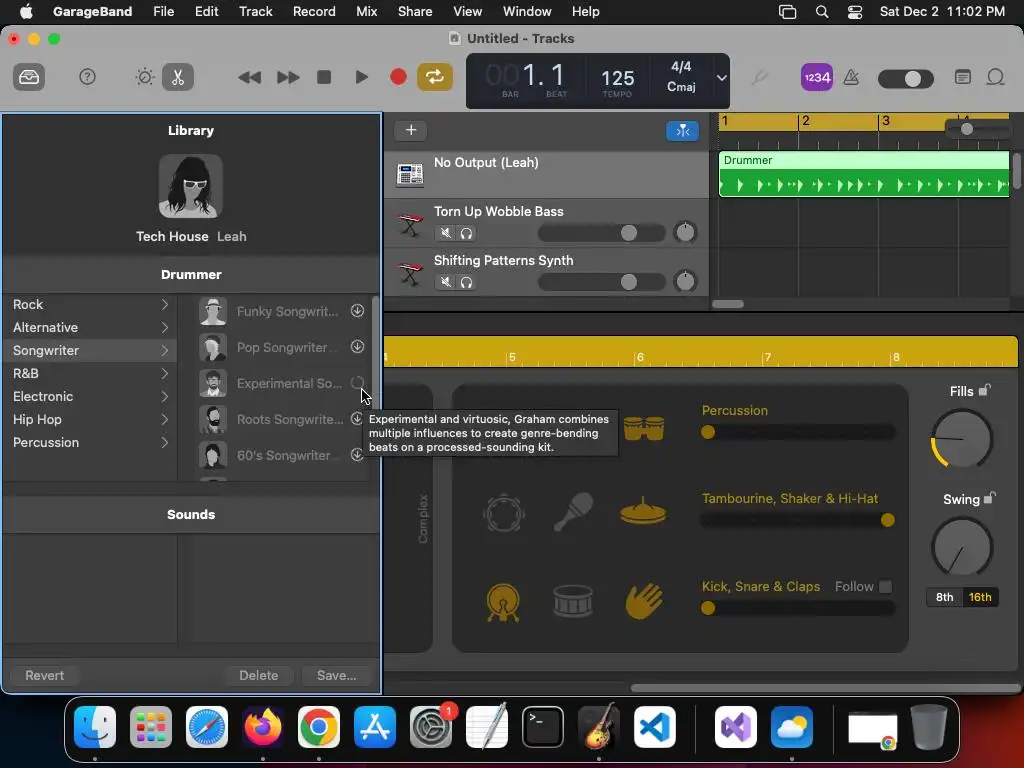This screenshot has width=1024, height=768.
Task: Click the Rewind button
Action: (x=249, y=77)
